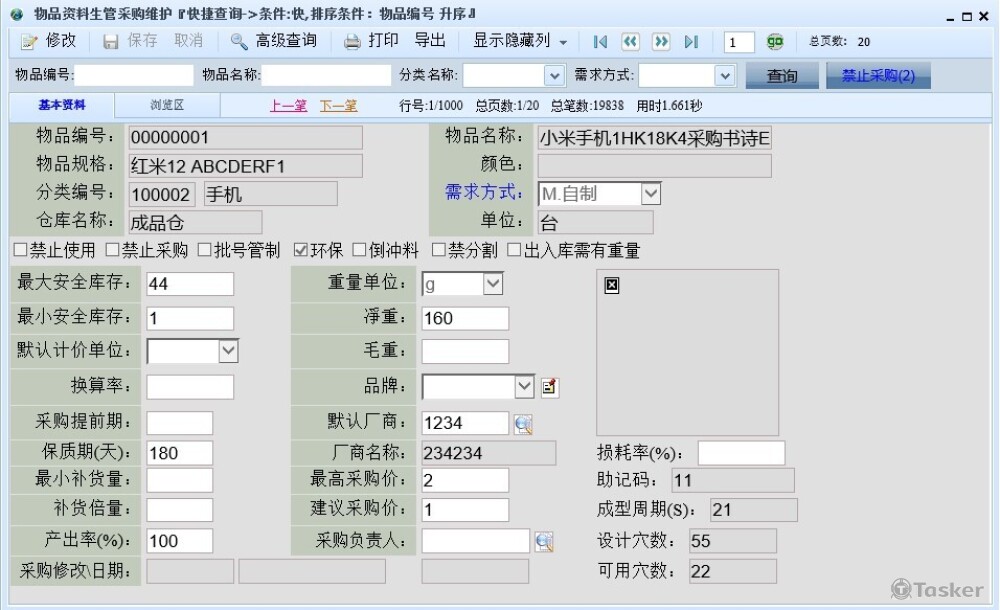Viewport: 1000px width, 610px height.
Task: Open lookup icon beside 采购负责人 field
Action: pos(544,542)
